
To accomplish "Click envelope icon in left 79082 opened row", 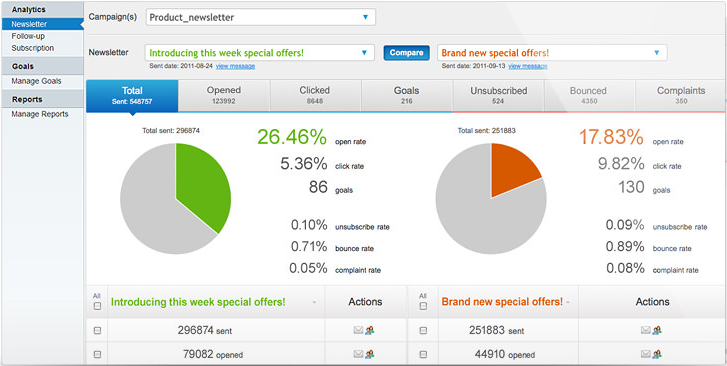I will [358, 354].
